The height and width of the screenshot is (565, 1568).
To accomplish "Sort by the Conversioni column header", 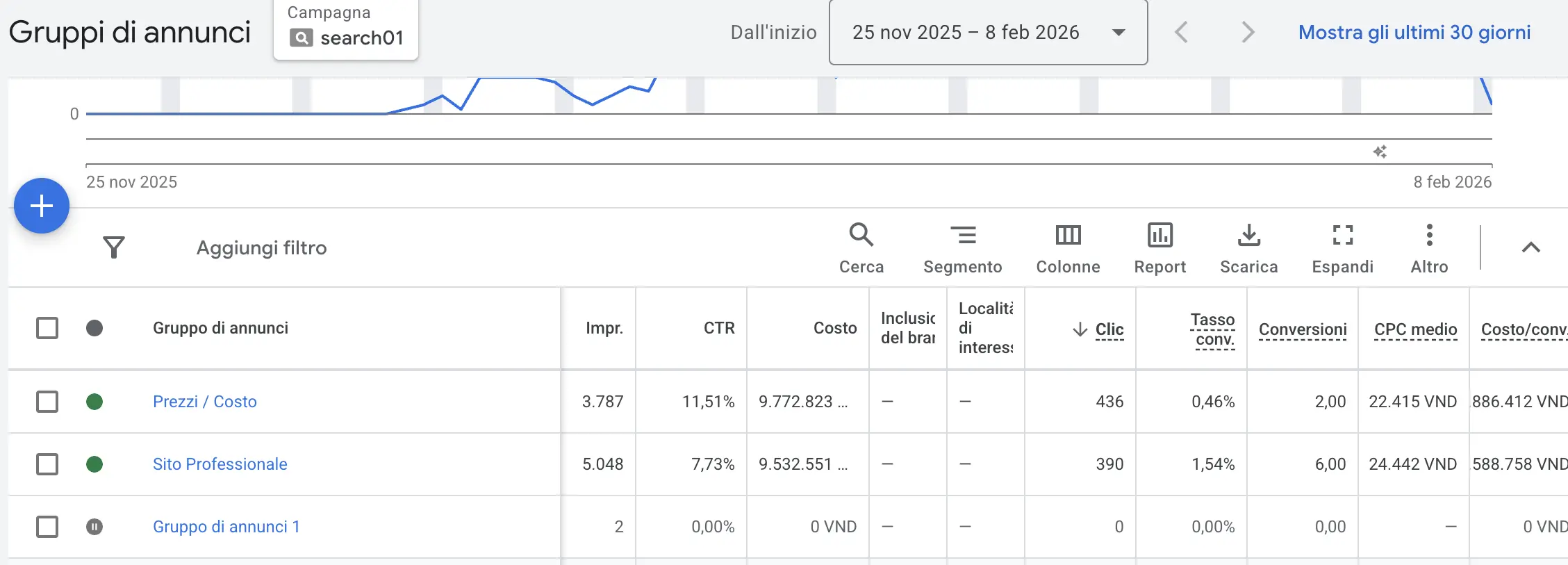I will (1303, 329).
